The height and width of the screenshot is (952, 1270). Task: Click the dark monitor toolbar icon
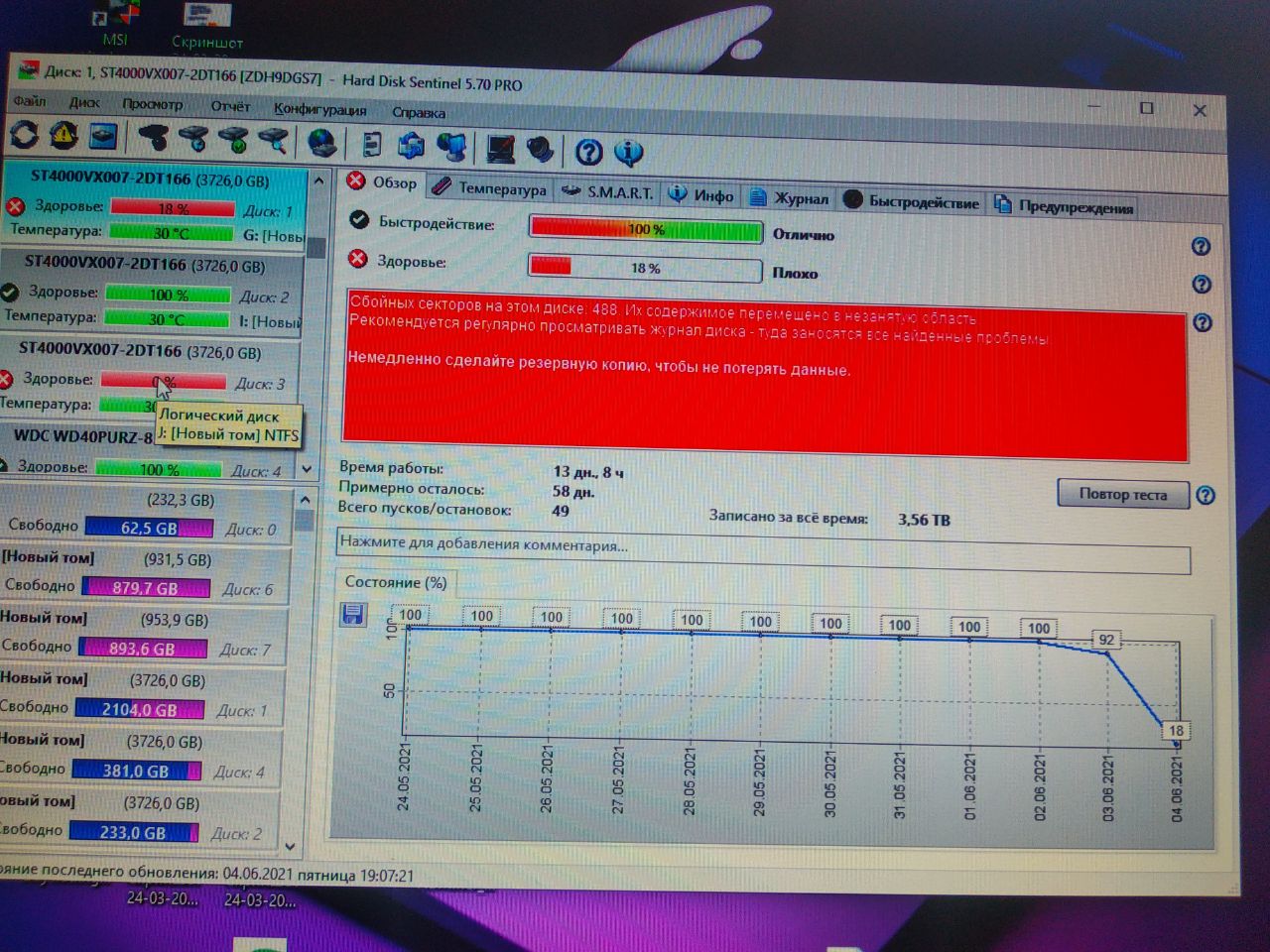click(x=500, y=149)
